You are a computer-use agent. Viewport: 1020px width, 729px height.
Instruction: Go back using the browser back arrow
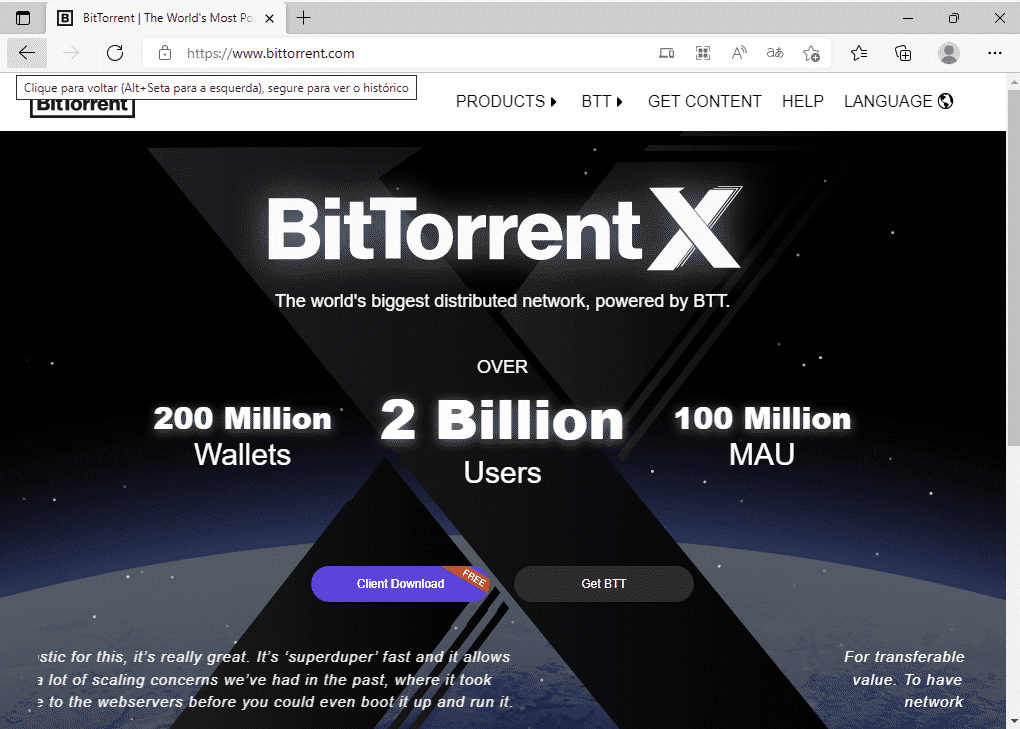27,53
